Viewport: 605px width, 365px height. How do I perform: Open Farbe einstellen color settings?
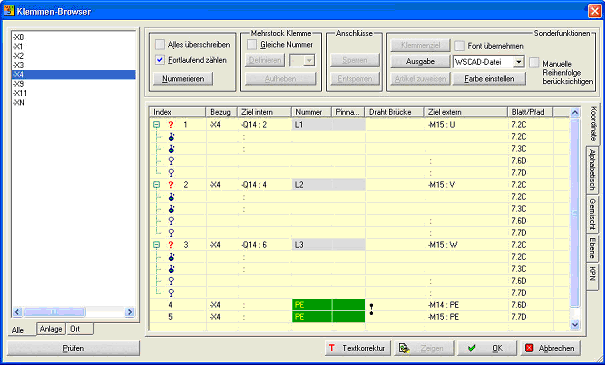pos(489,79)
